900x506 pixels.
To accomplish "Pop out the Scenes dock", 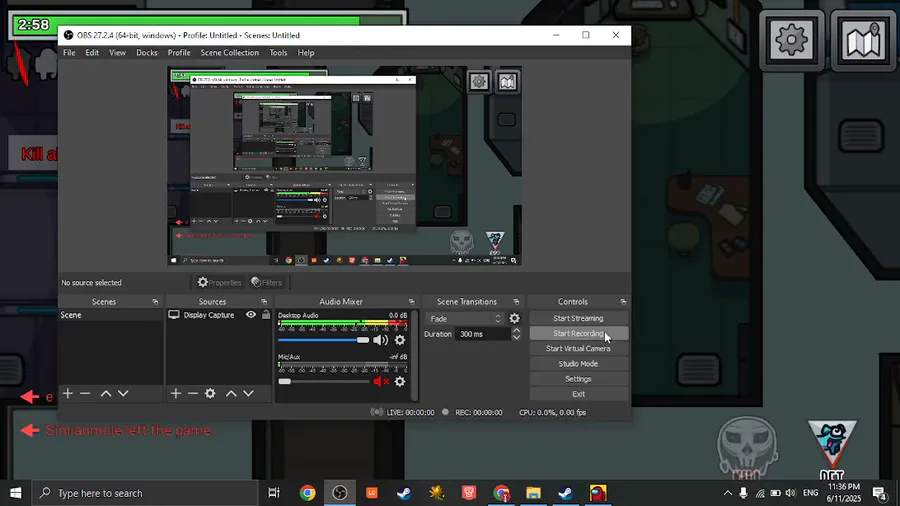I will coord(155,302).
